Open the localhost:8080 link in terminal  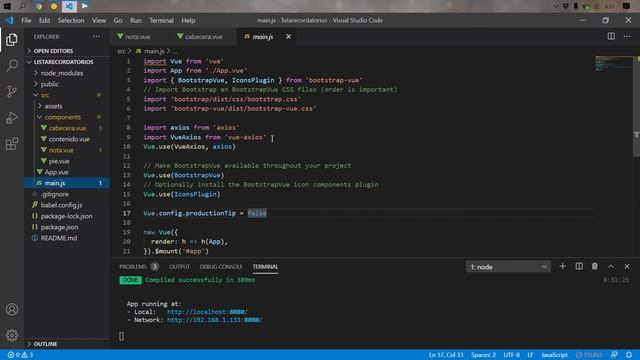click(207, 311)
